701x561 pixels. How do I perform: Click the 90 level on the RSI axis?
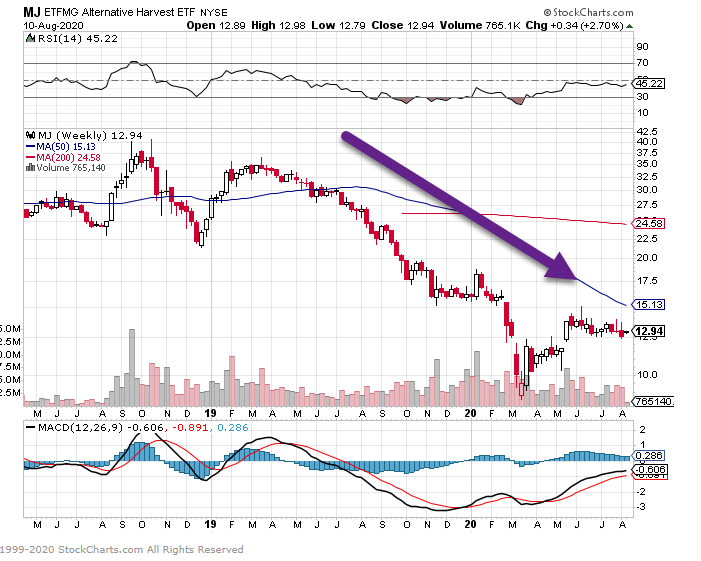tap(642, 47)
